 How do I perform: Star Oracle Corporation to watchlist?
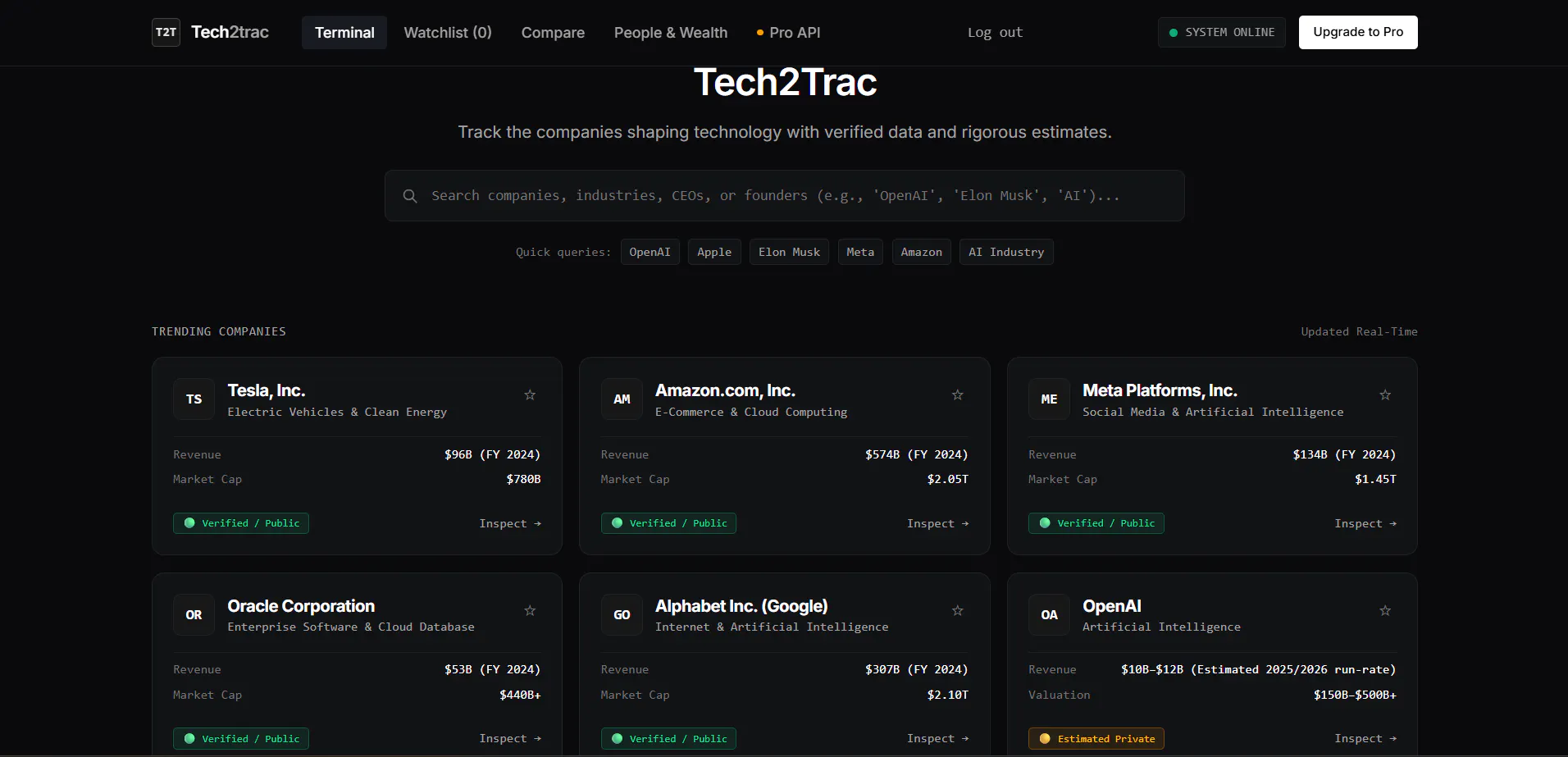(530, 611)
